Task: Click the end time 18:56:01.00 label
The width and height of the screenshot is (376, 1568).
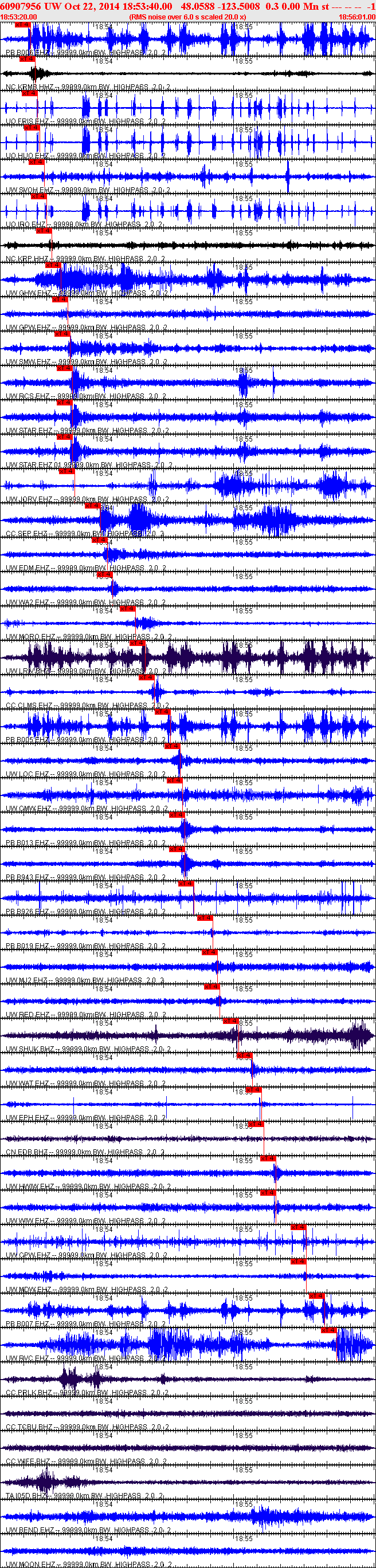Action: pos(357,17)
